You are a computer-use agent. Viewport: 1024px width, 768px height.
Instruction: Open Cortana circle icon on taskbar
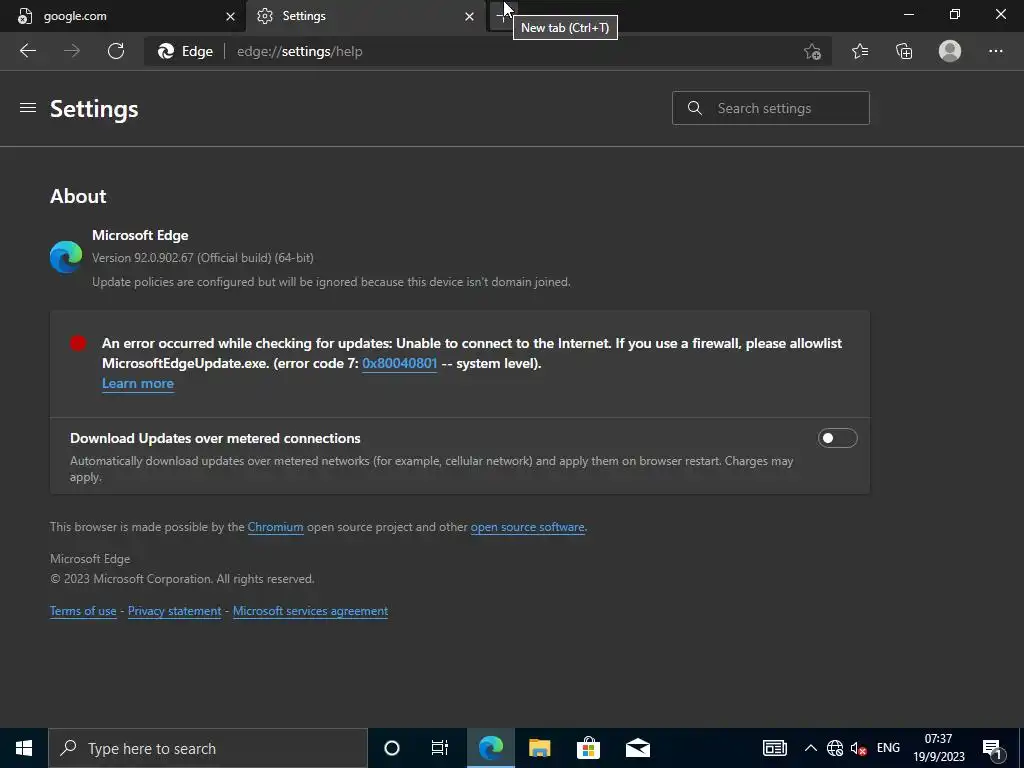point(392,748)
